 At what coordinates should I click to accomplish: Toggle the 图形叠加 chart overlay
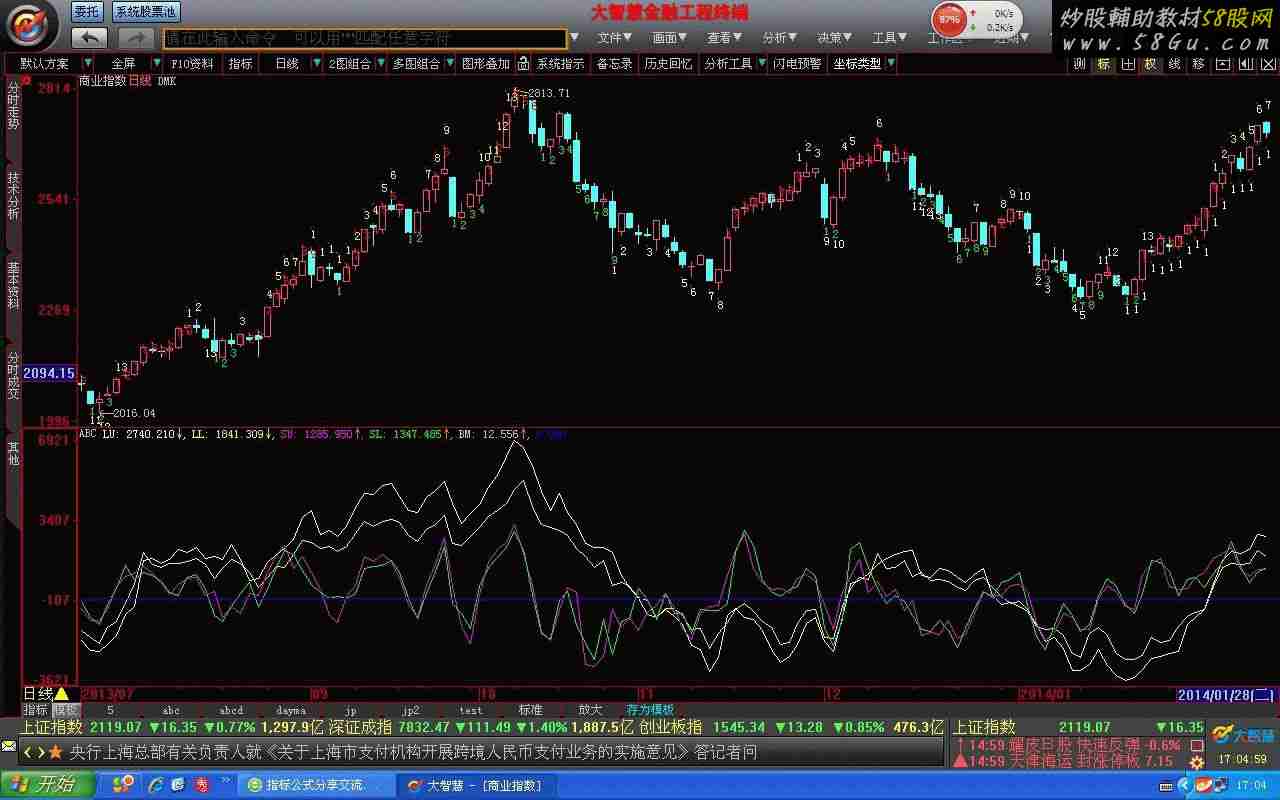(x=485, y=64)
